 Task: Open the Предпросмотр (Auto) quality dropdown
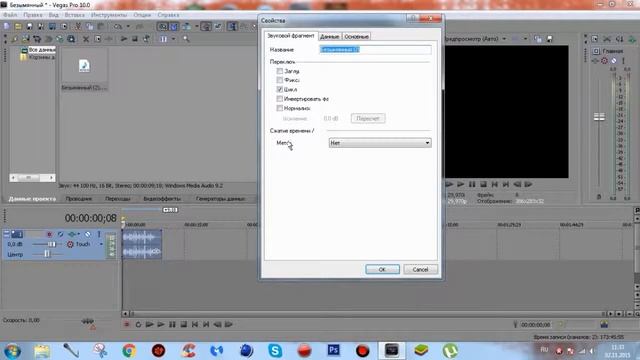click(504, 39)
